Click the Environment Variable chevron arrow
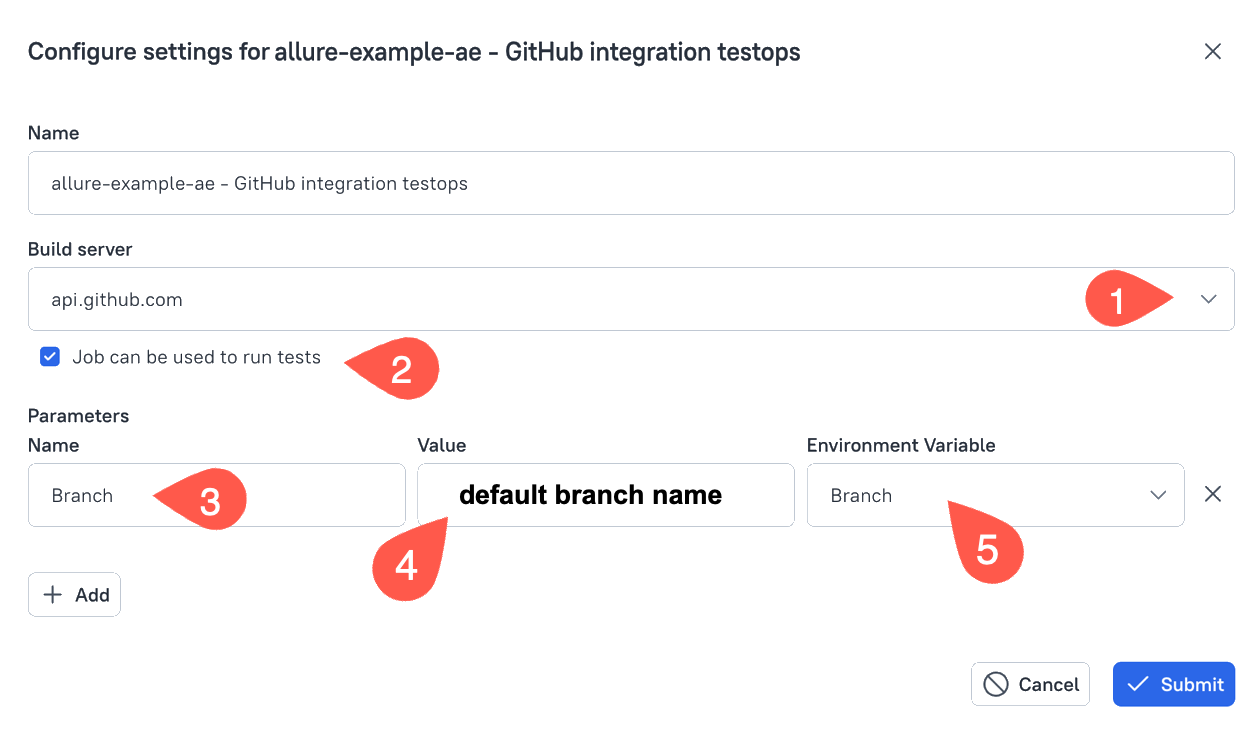The image size is (1260, 734). click(1159, 495)
